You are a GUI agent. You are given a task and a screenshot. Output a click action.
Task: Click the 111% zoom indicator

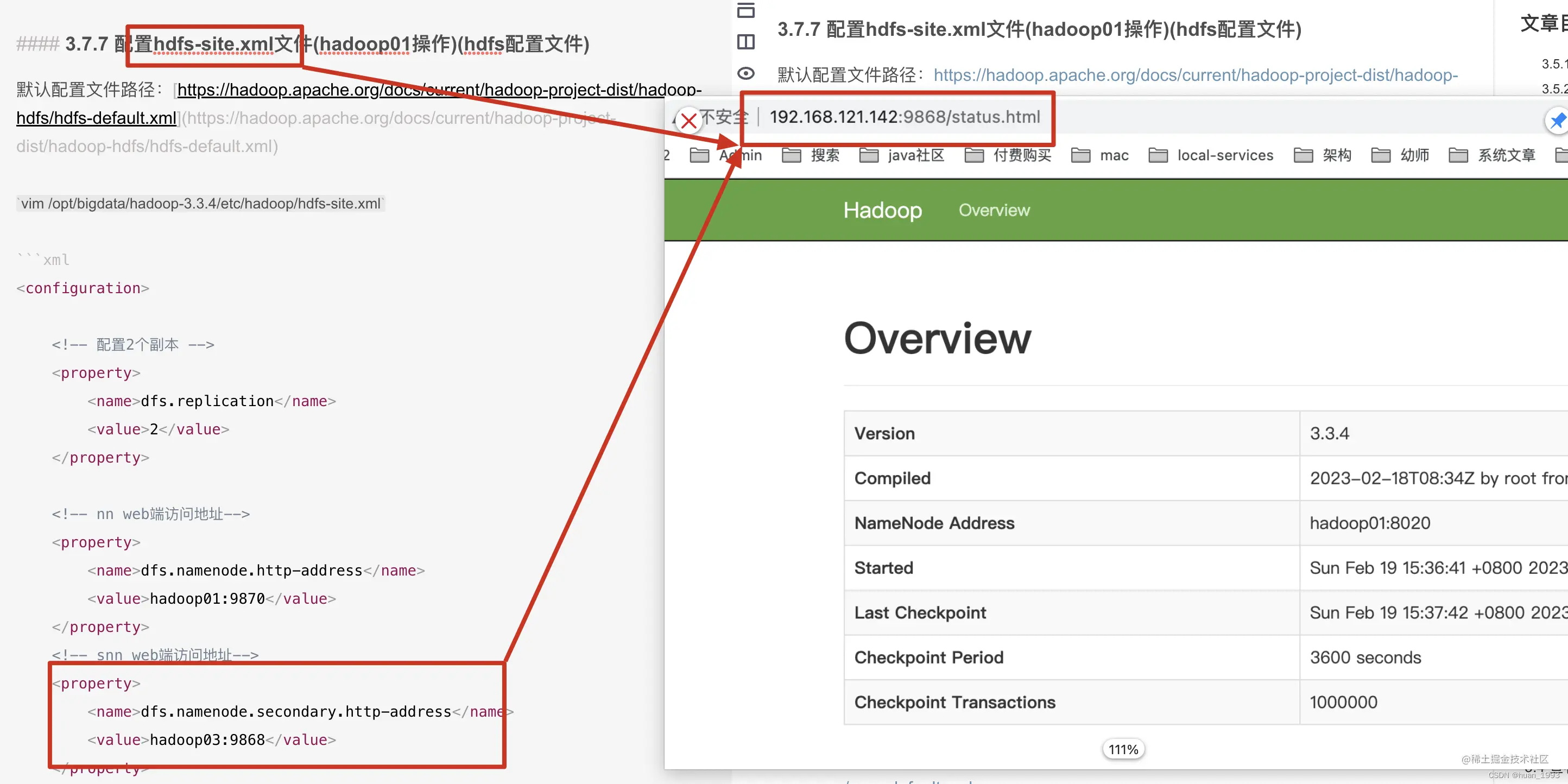(x=1123, y=749)
